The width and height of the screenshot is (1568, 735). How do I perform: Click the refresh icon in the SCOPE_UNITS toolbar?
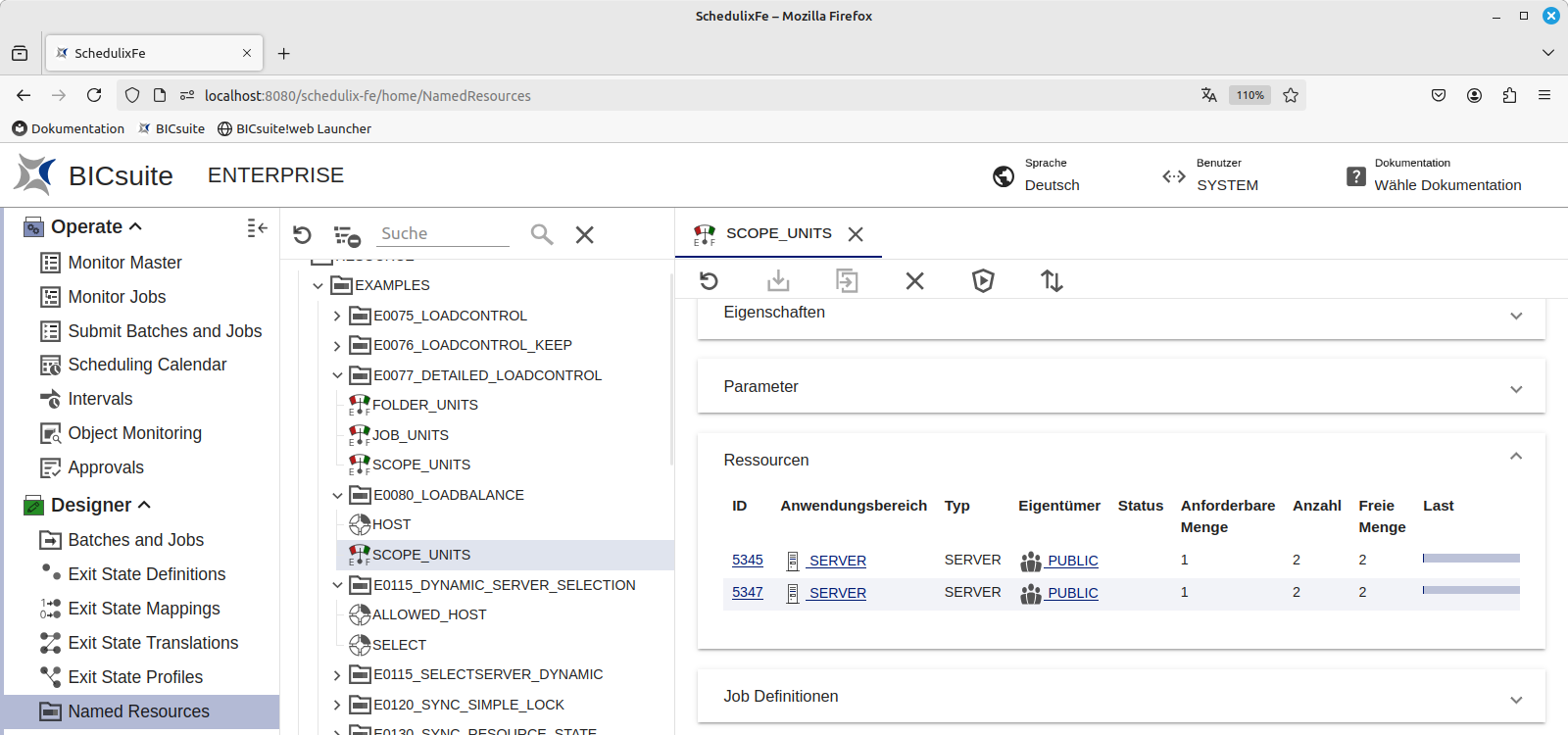point(709,281)
